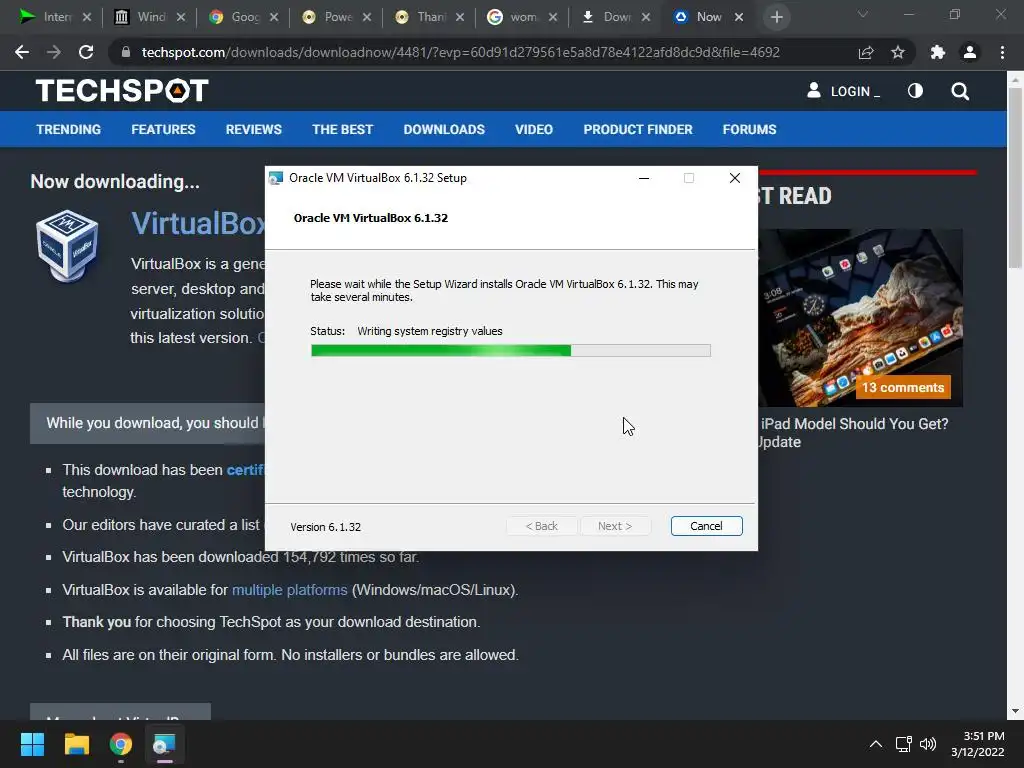This screenshot has height=768, width=1024.
Task: Click the TechSpot LOGIN link
Action: [x=843, y=91]
